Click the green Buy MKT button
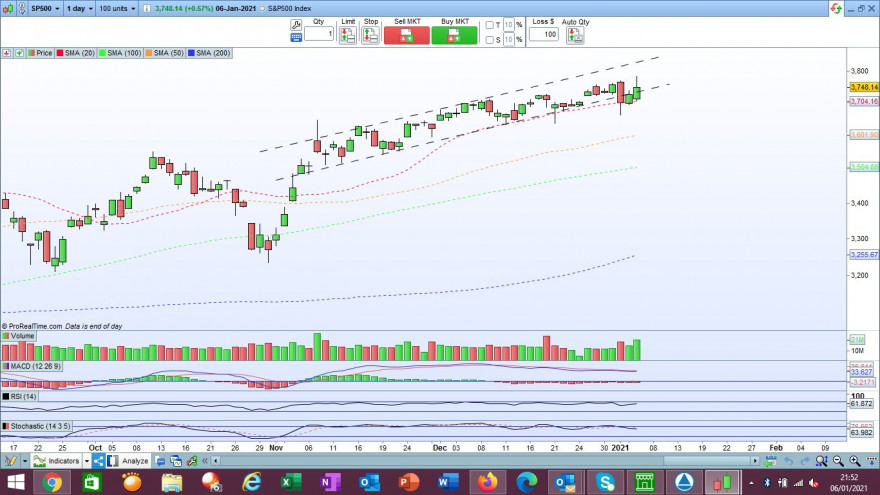This screenshot has width=880, height=495. pos(455,35)
